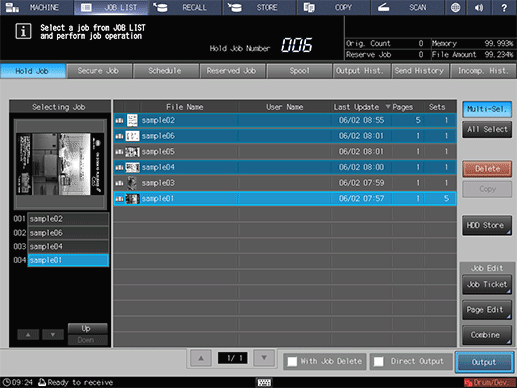Select the sample04 row in the job table
Screen dimensions: 517x388
click(285, 167)
